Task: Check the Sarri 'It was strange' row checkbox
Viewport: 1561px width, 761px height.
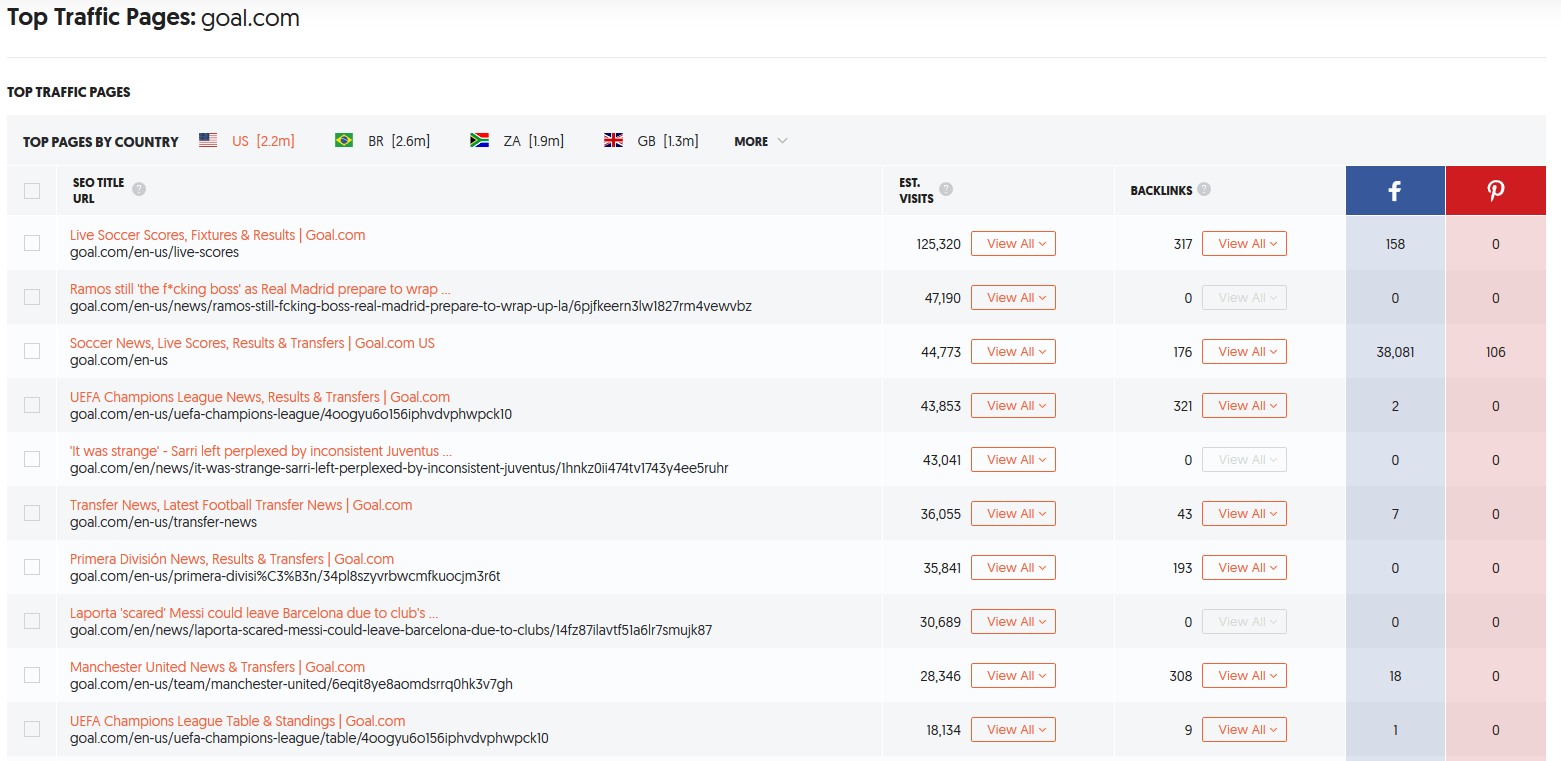Action: tap(32, 459)
